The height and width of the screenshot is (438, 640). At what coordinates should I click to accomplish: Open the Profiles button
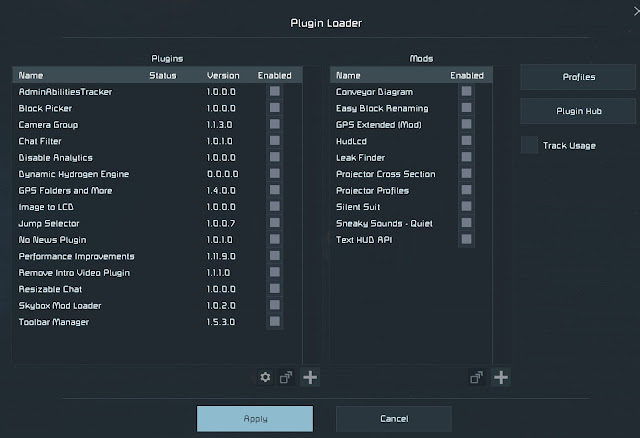pyautogui.click(x=578, y=77)
